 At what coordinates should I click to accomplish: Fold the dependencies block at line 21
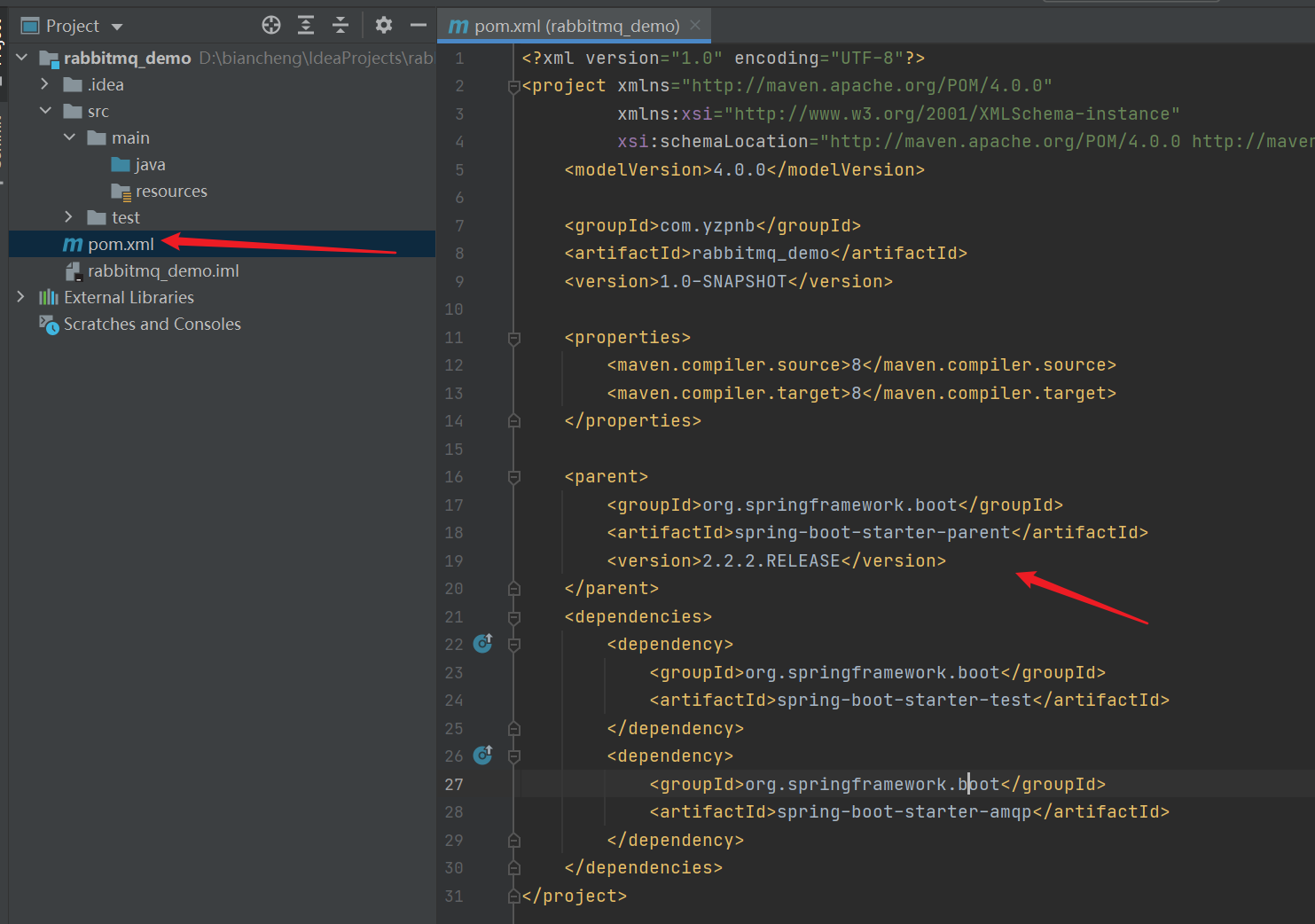[x=513, y=617]
